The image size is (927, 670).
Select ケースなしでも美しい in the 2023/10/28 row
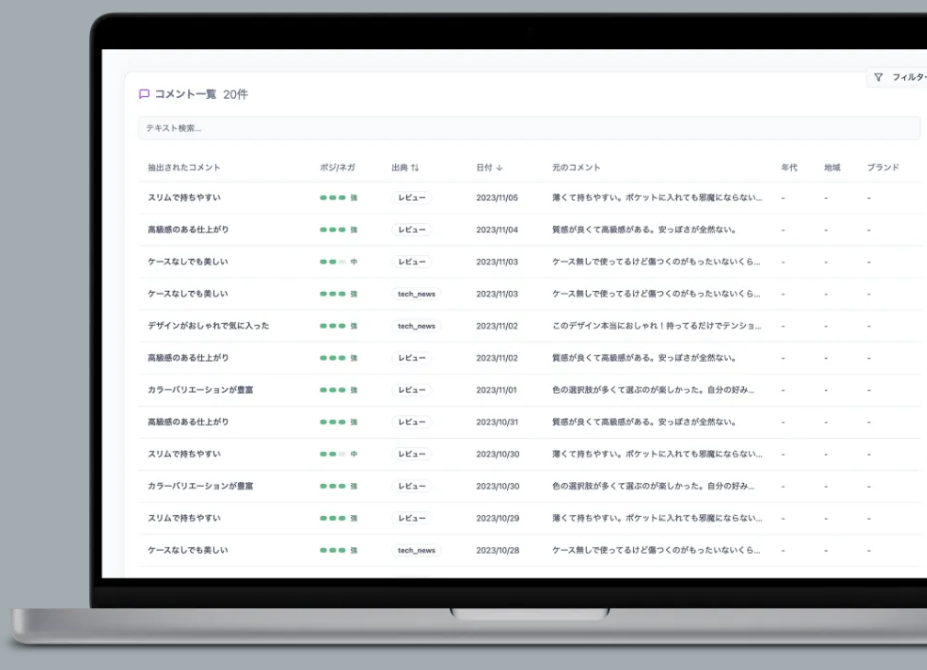click(188, 551)
